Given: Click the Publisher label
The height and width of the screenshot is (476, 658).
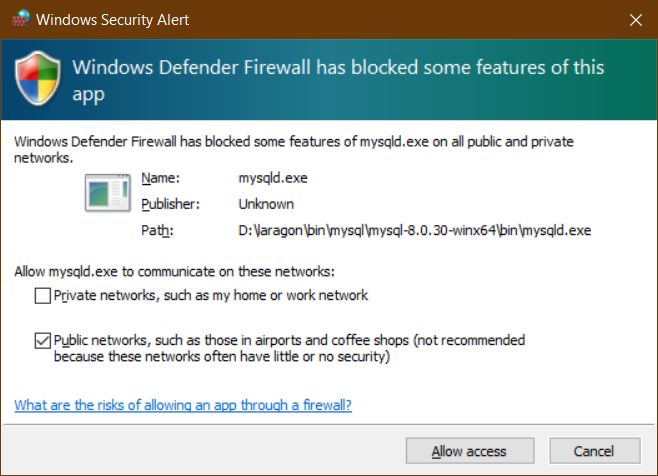Looking at the screenshot, I should 170,204.
